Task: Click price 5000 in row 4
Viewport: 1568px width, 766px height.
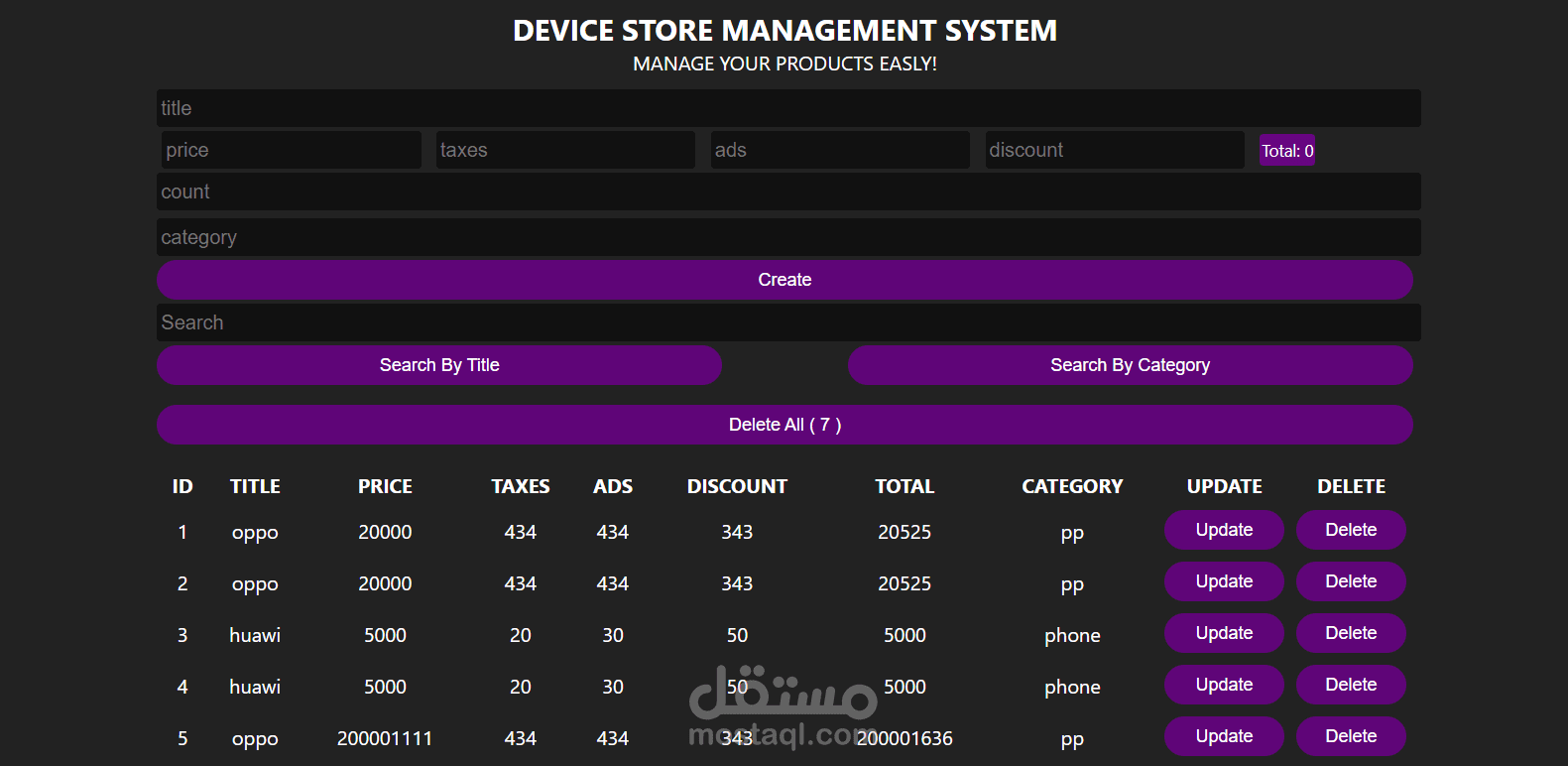Action: tap(385, 687)
